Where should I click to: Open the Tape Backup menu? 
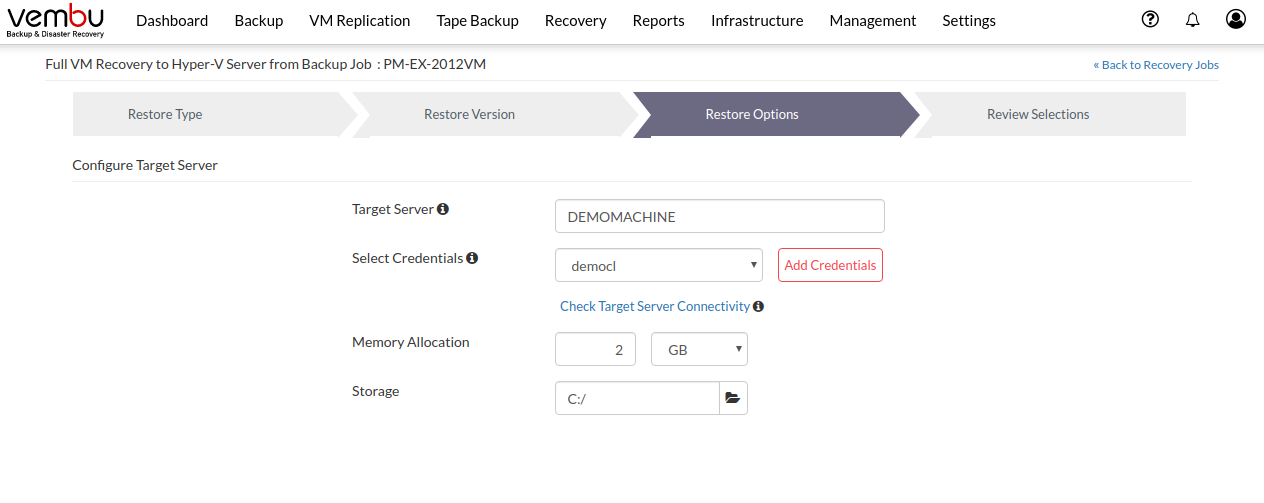478,20
